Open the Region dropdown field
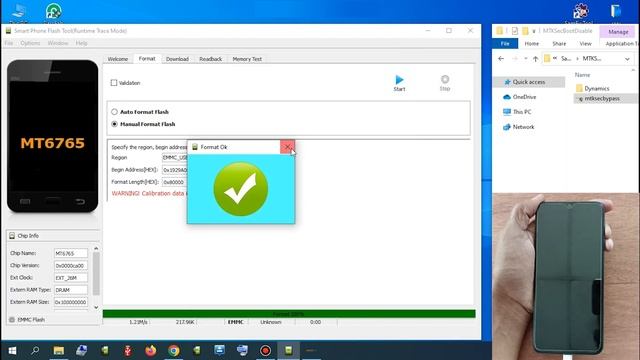Image resolution: width=640 pixels, height=360 pixels. coord(175,157)
